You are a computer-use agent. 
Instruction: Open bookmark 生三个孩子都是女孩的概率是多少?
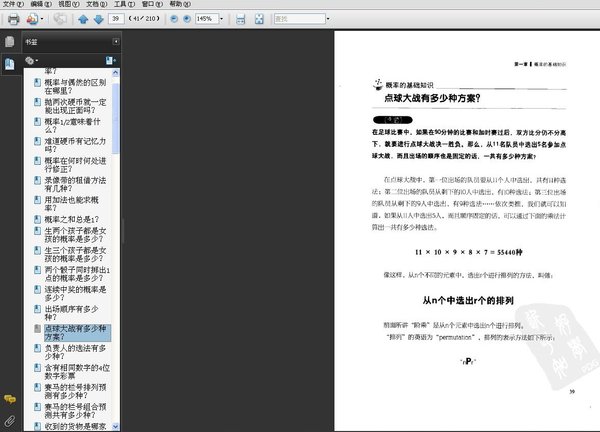[x=75, y=254]
